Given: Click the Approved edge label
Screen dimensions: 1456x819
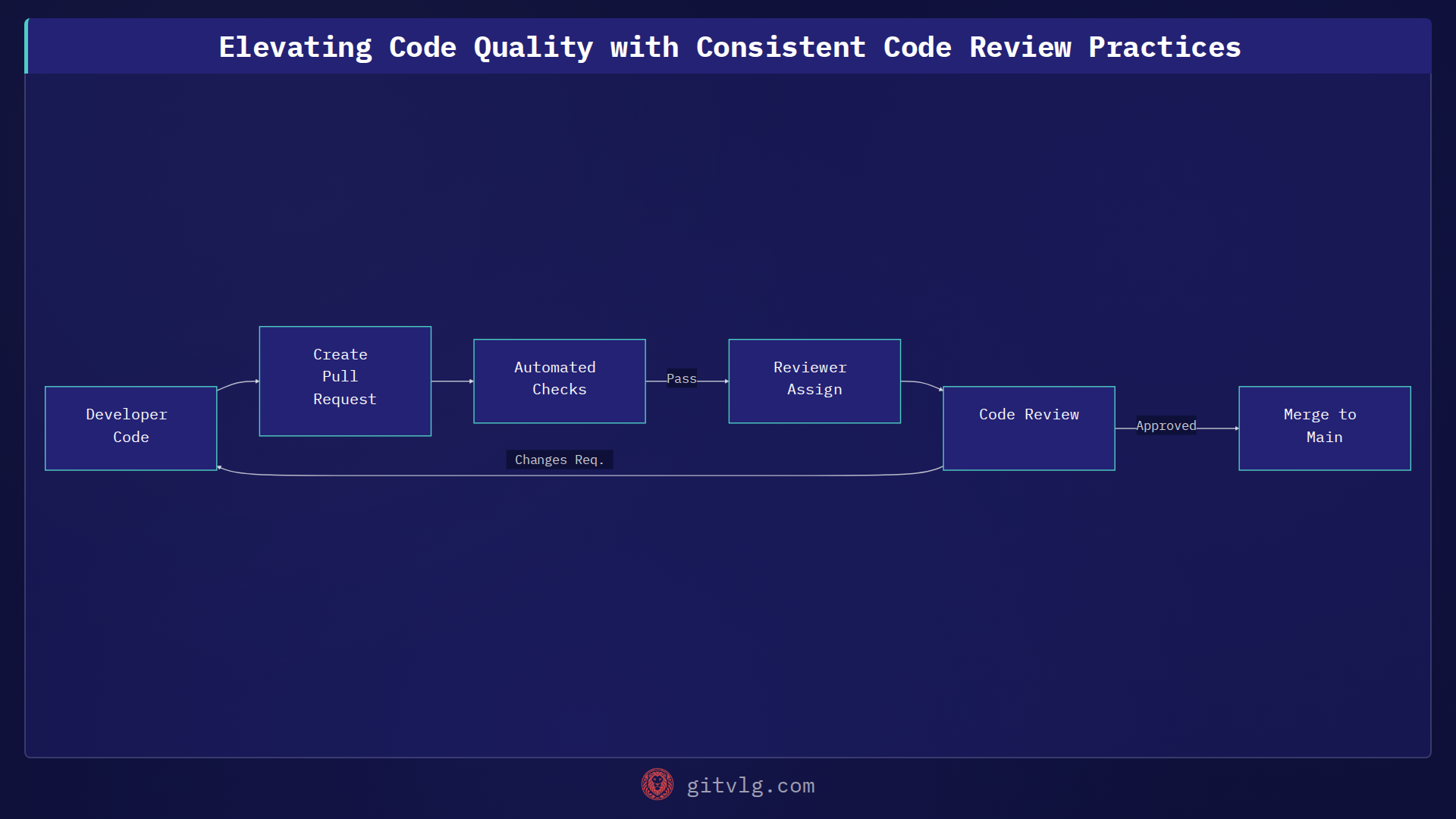Looking at the screenshot, I should (x=1166, y=425).
